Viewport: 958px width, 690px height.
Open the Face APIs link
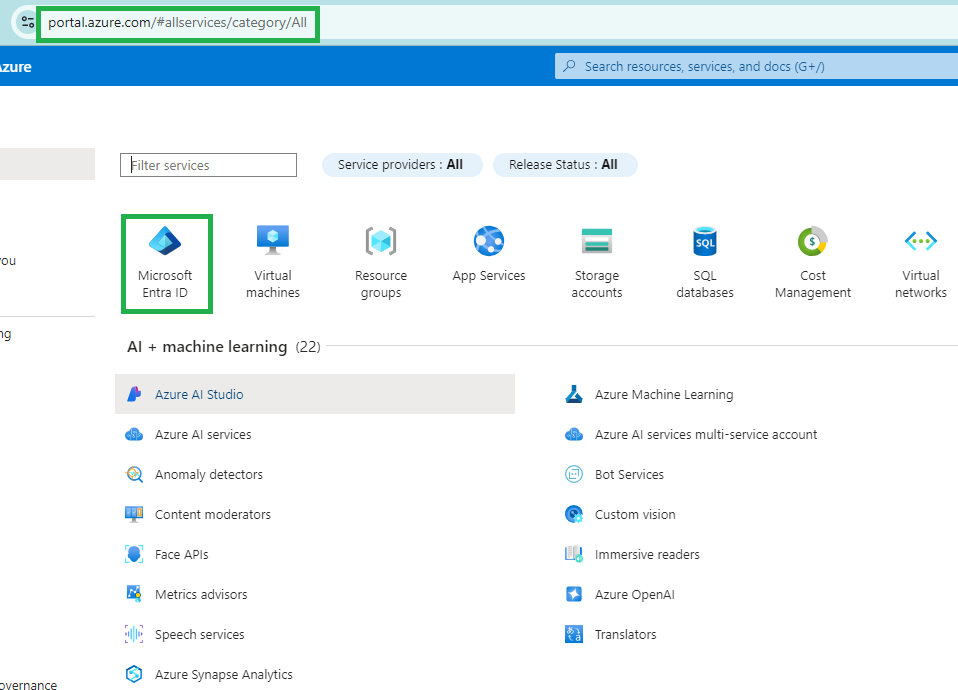coord(181,554)
